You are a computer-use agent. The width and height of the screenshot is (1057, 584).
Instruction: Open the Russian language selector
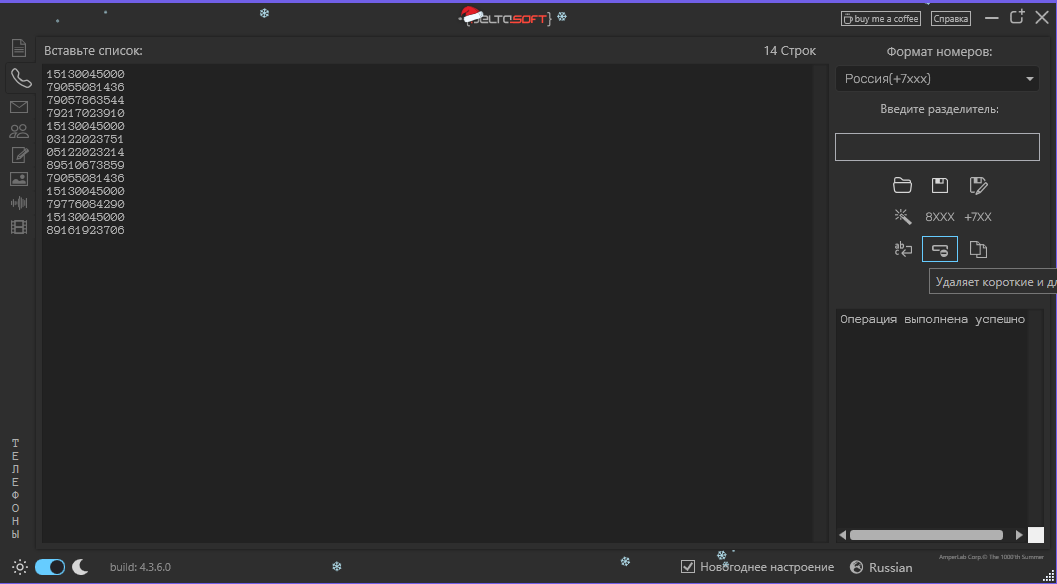pos(882,567)
